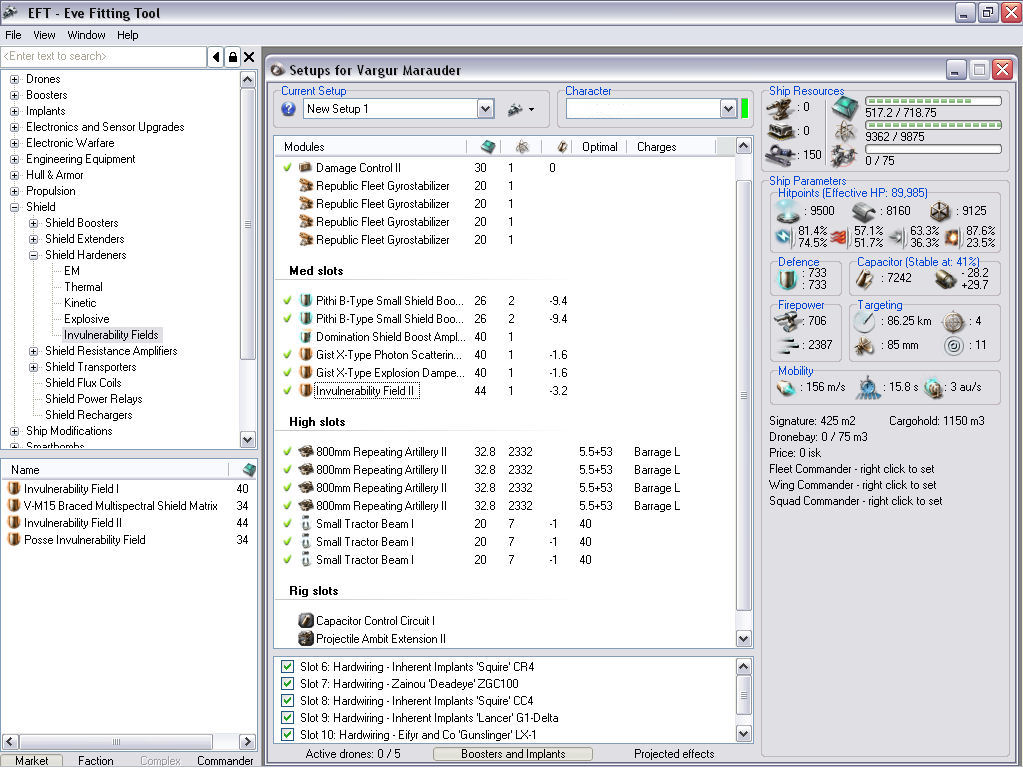Click the Invulnerability Field I icon in the item list
The width and height of the screenshot is (1023, 768).
pyautogui.click(x=14, y=489)
